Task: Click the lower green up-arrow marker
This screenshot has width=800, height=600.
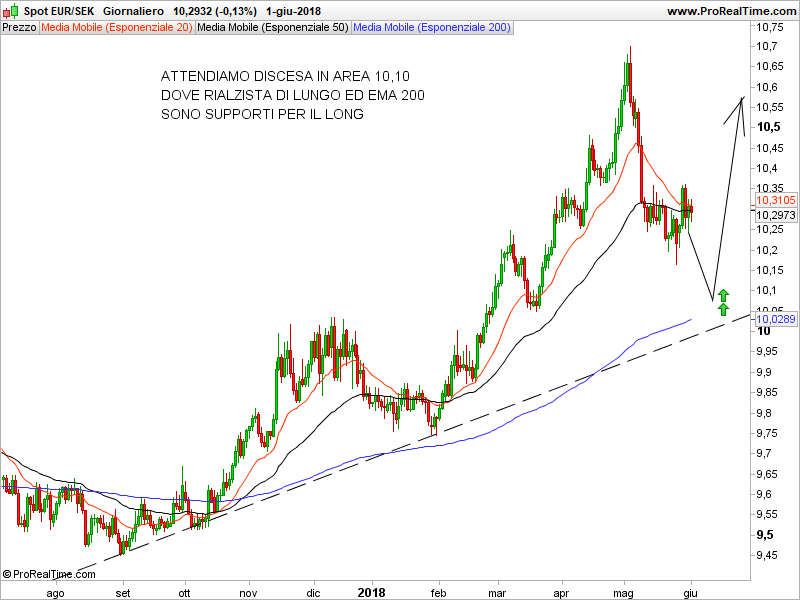Action: click(724, 309)
